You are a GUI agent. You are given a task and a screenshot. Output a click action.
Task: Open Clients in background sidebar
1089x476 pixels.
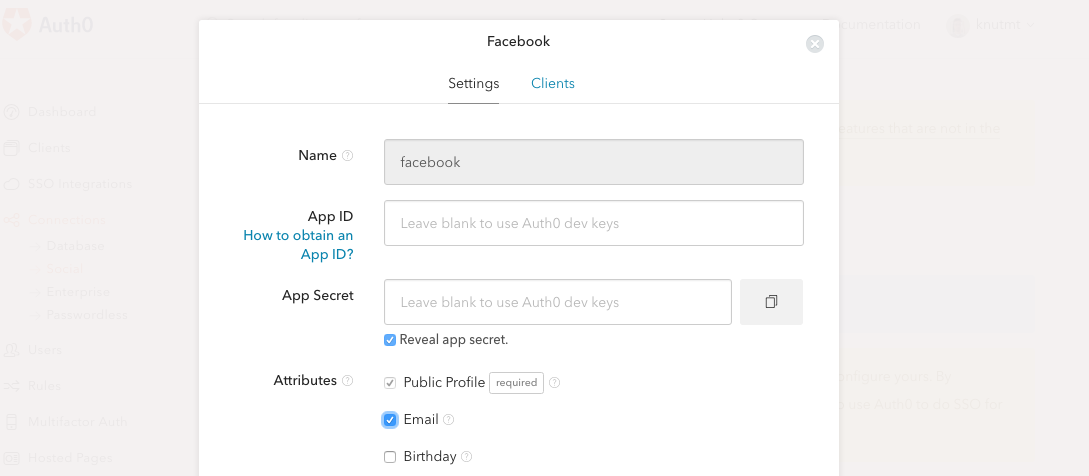[x=49, y=148]
